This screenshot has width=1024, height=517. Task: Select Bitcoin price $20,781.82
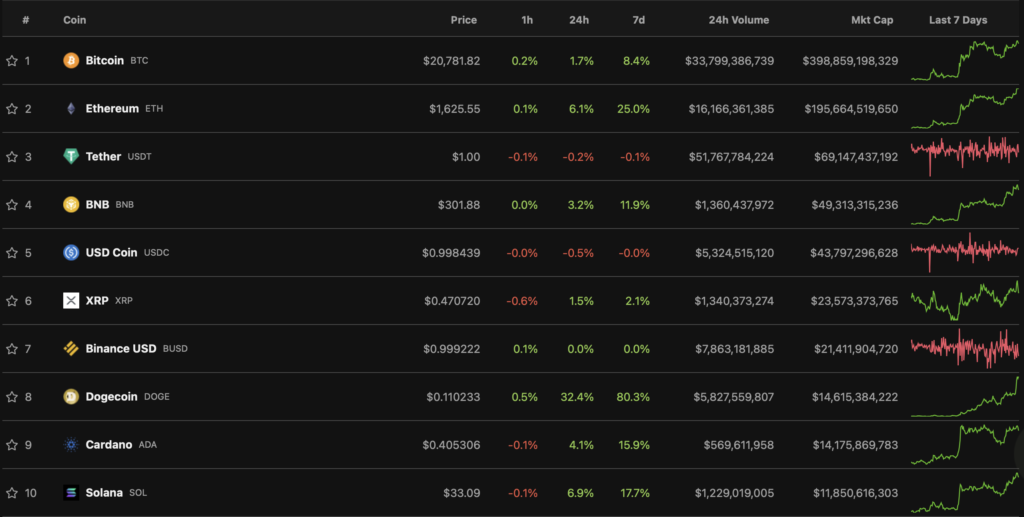tap(451, 61)
